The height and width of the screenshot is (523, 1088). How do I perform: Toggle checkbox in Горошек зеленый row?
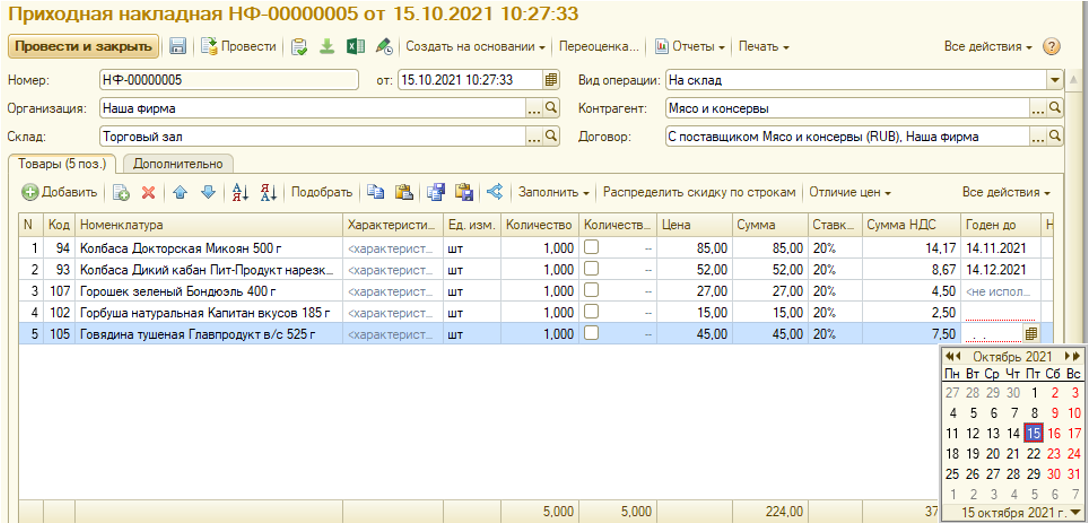592,292
